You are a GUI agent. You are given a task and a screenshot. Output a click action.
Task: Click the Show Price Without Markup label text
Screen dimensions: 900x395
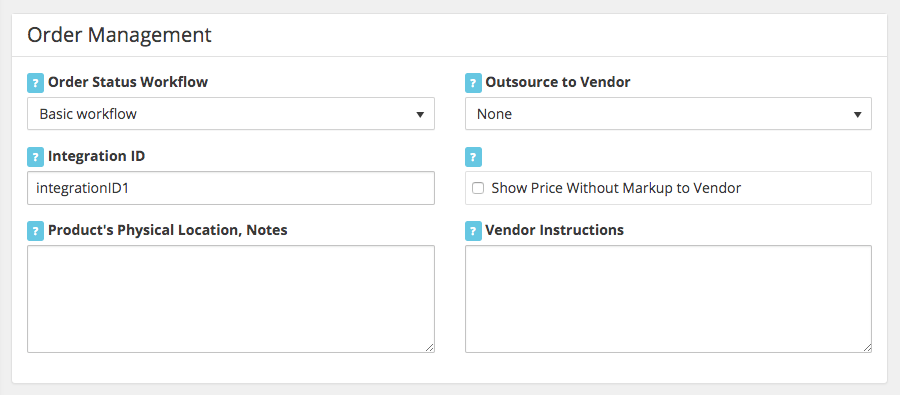(616, 188)
